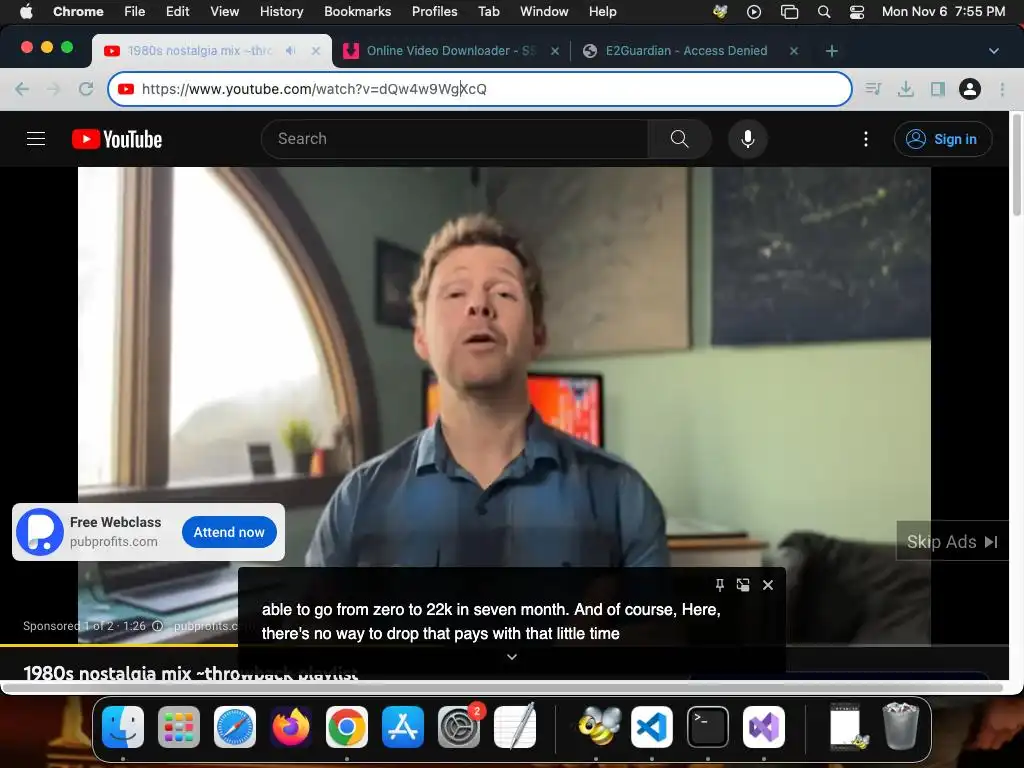Open Spotlight search in menu bar
Screen dimensions: 1024x768
[x=824, y=11]
